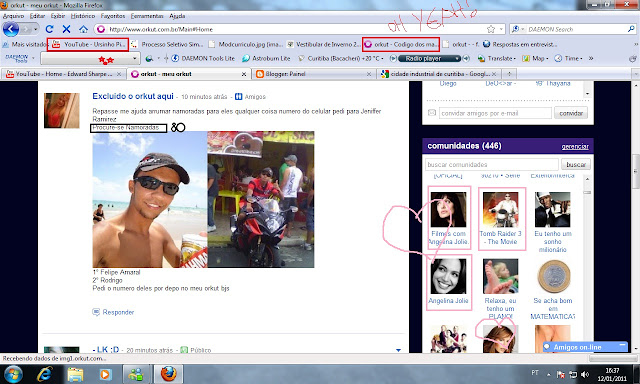
Task: Stop loading with the X icon
Action: pyautogui.click(x=67, y=29)
